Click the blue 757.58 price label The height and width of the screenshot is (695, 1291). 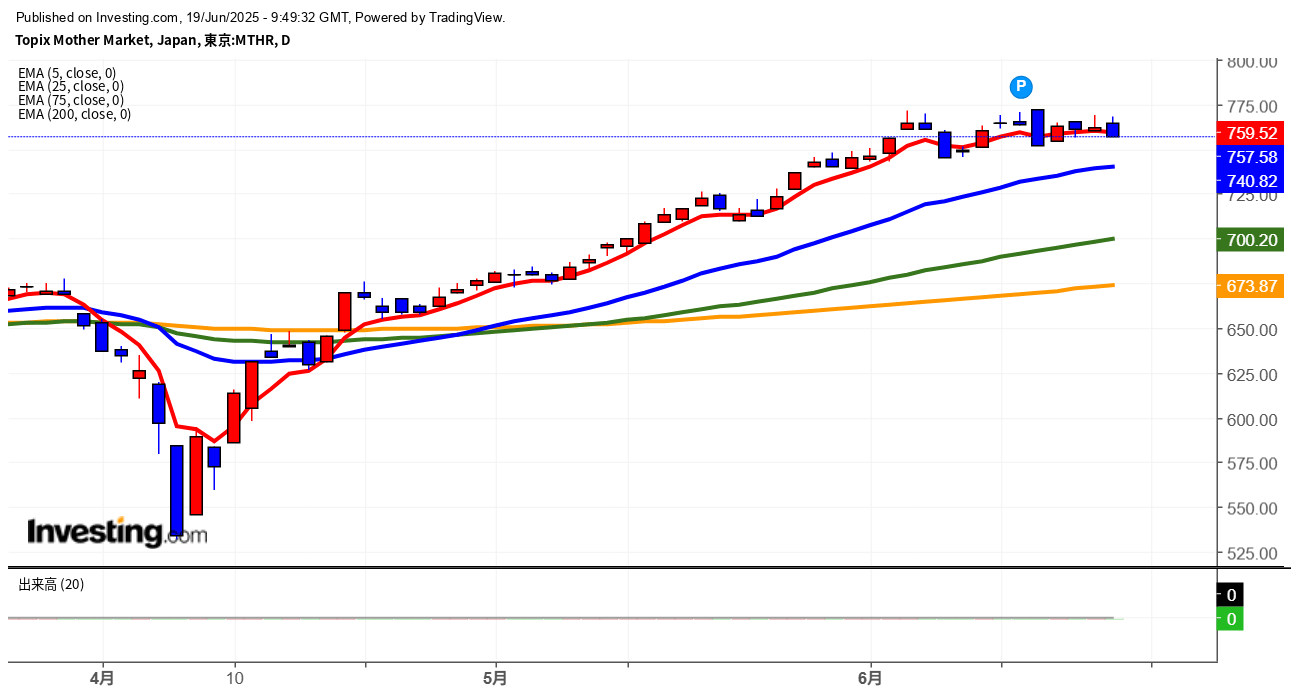point(1250,157)
